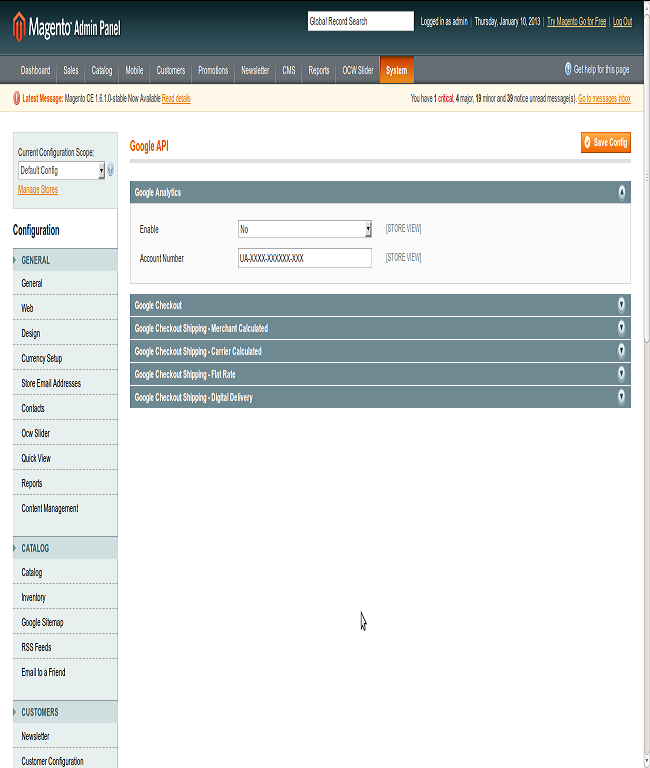The image size is (650, 768).
Task: Expand the Google Checkout section
Action: [x=621, y=305]
